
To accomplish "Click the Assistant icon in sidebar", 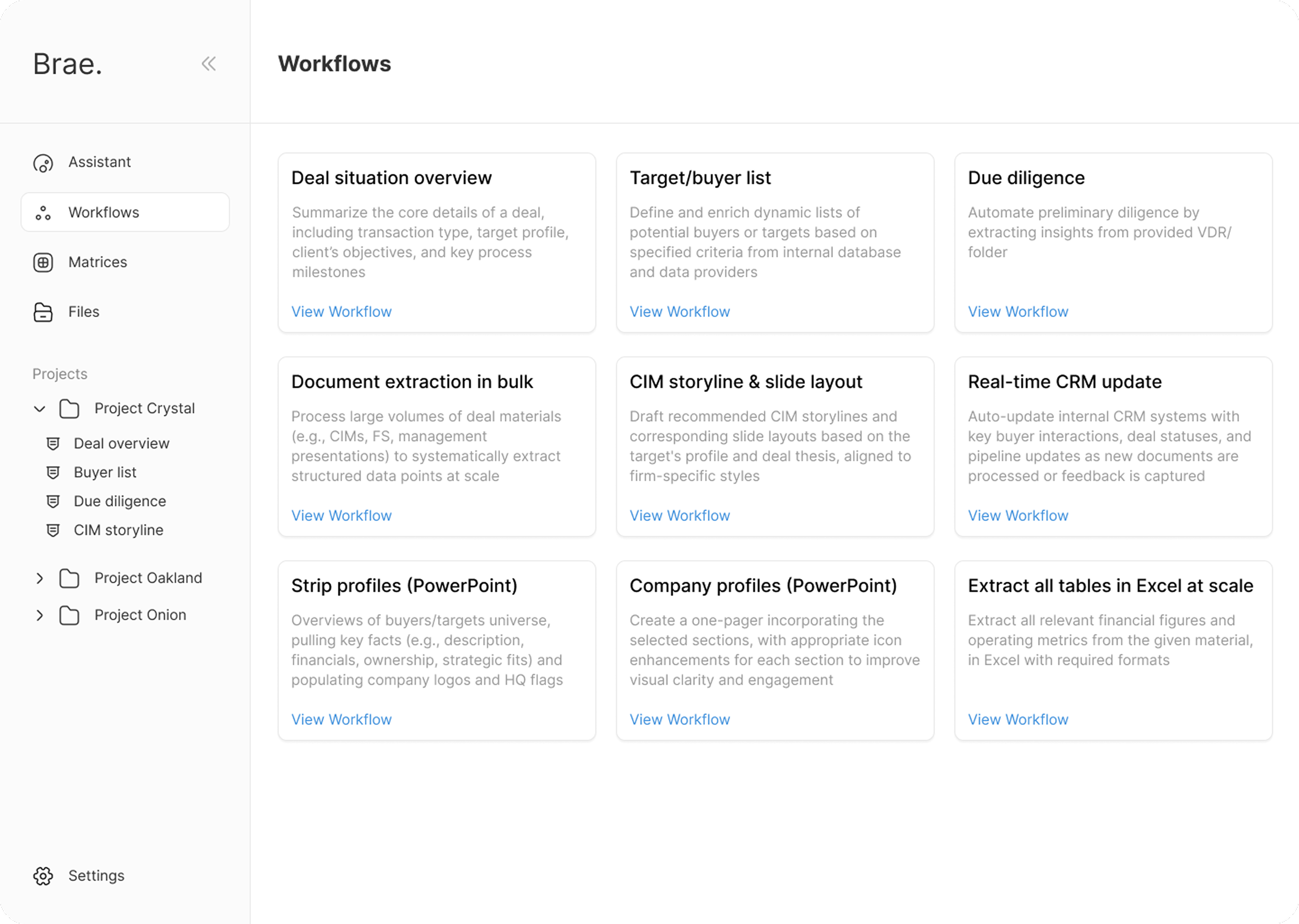I will click(43, 163).
